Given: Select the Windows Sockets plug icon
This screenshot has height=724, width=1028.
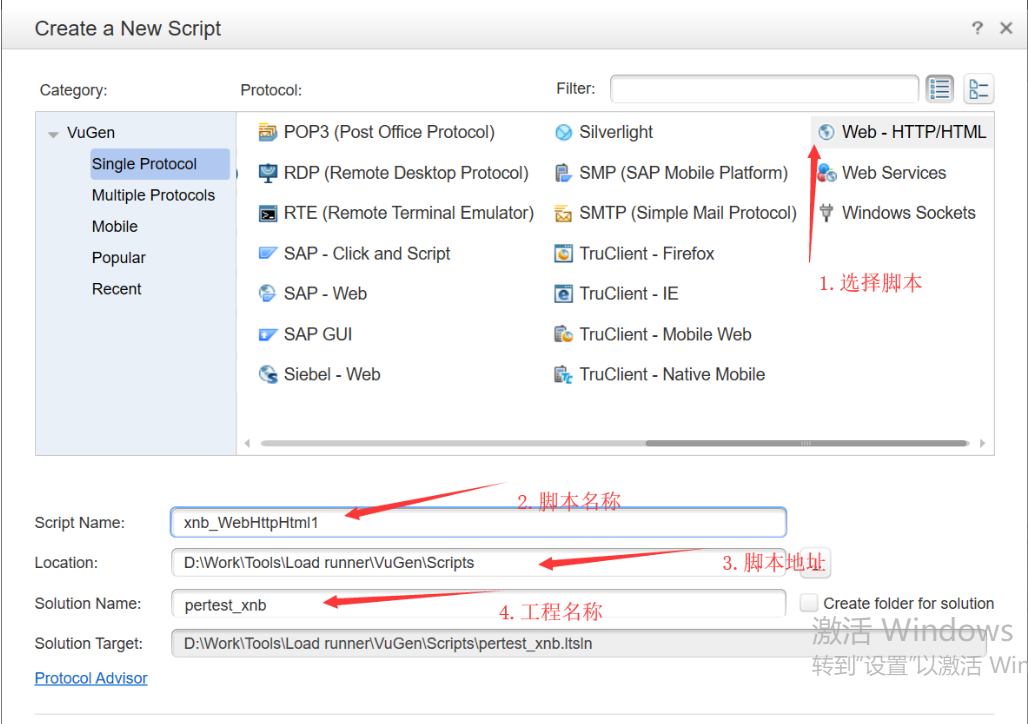Looking at the screenshot, I should pyautogui.click(x=826, y=213).
